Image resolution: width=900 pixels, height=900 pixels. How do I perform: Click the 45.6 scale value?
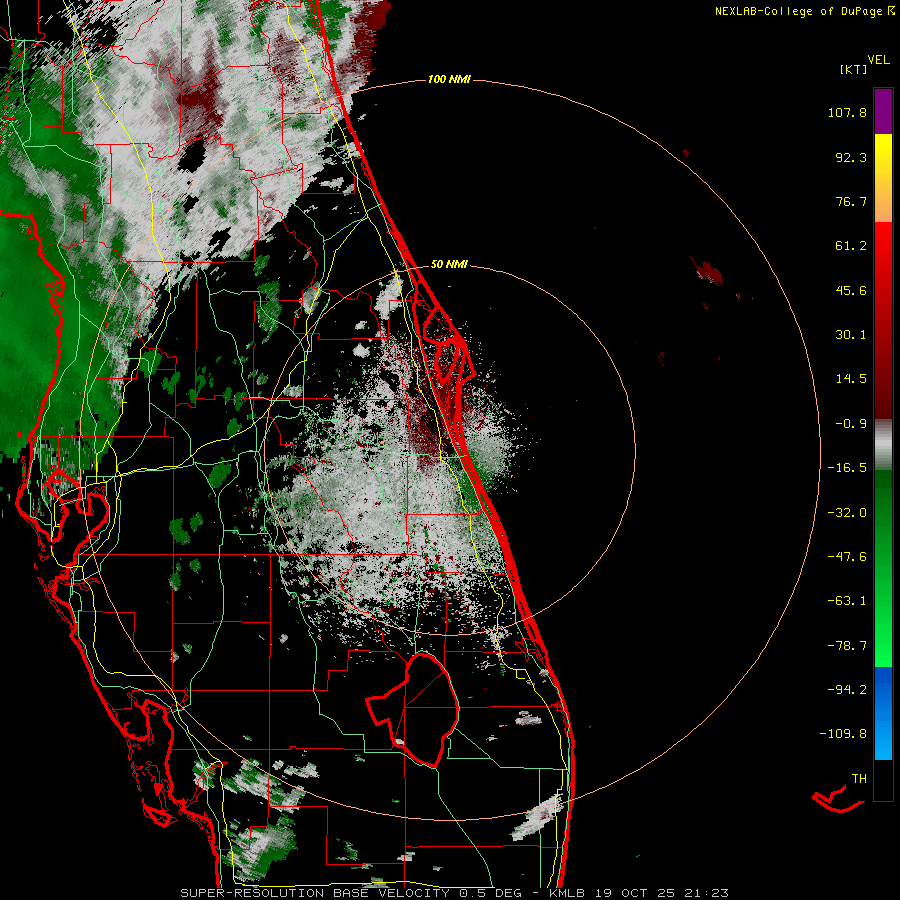tap(851, 290)
